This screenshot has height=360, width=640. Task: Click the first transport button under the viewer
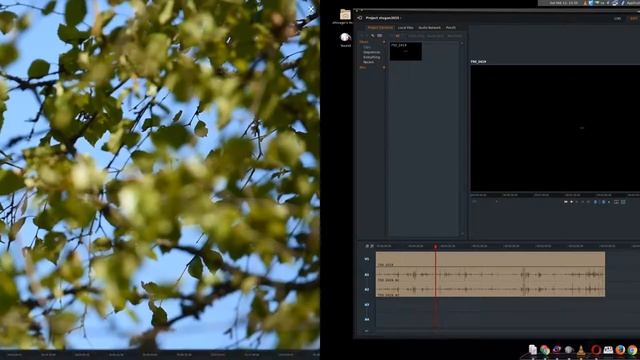[566, 202]
